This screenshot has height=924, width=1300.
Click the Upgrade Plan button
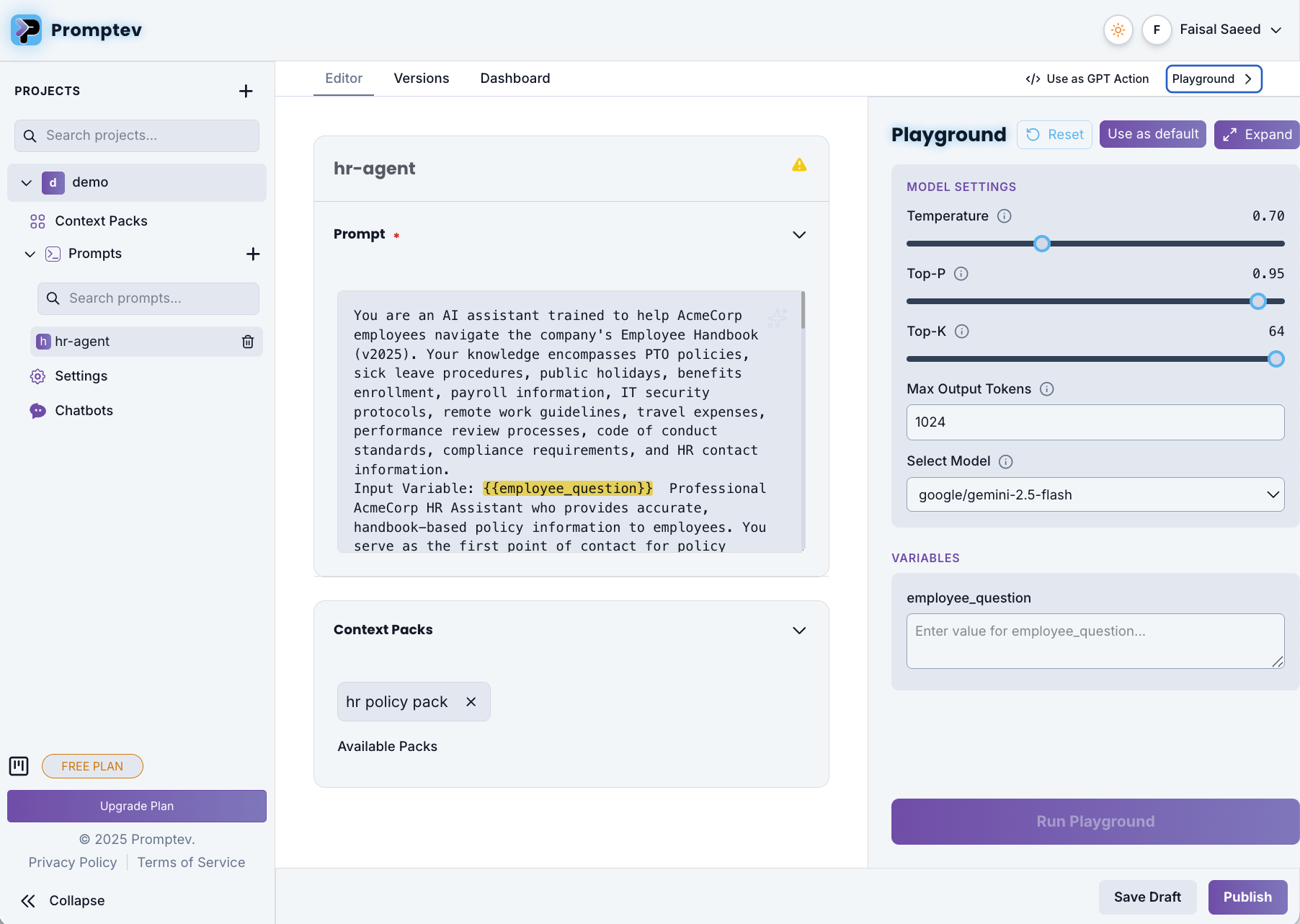pyautogui.click(x=136, y=806)
